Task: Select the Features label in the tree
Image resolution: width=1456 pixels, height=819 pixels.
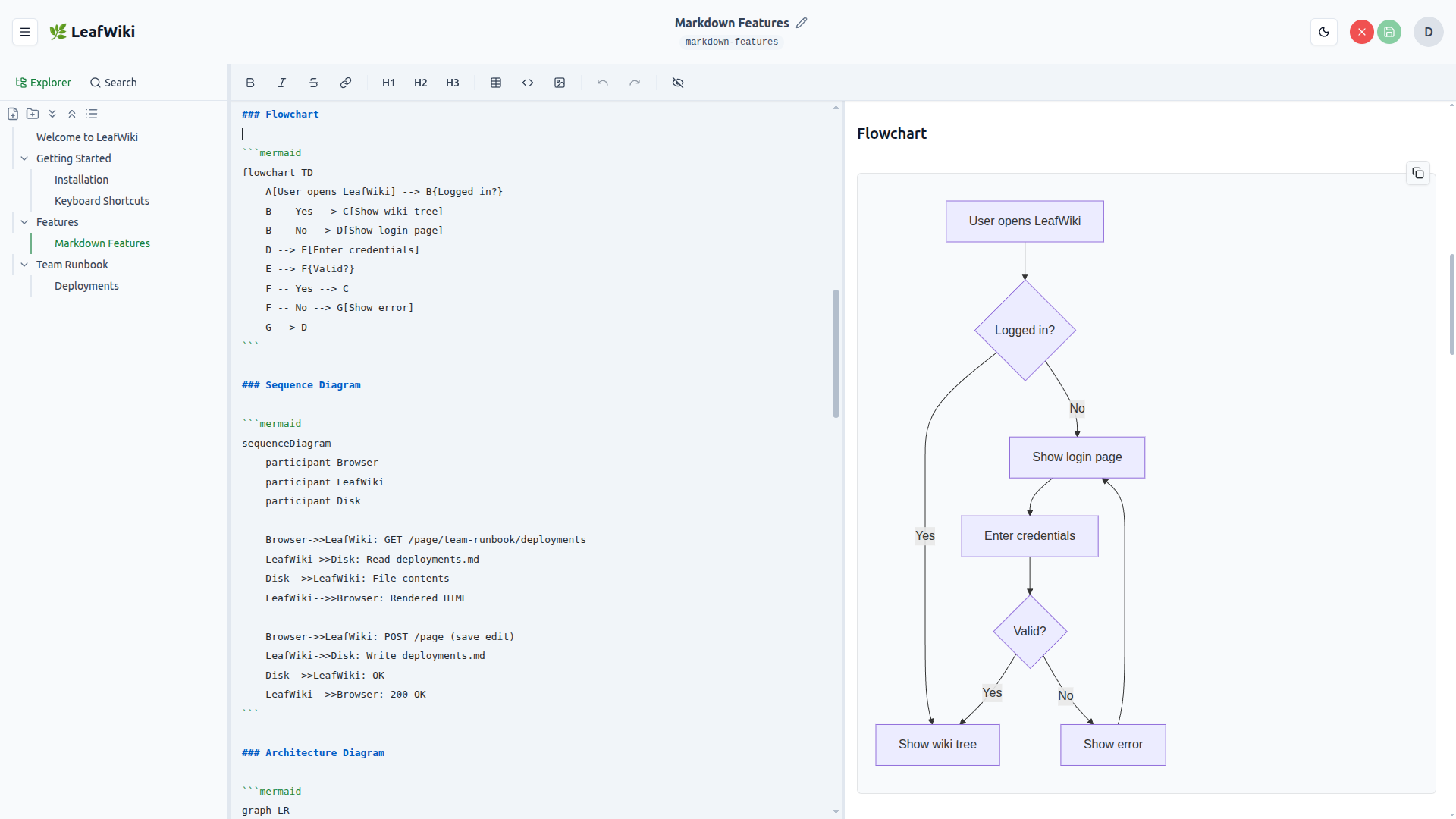Action: point(58,222)
